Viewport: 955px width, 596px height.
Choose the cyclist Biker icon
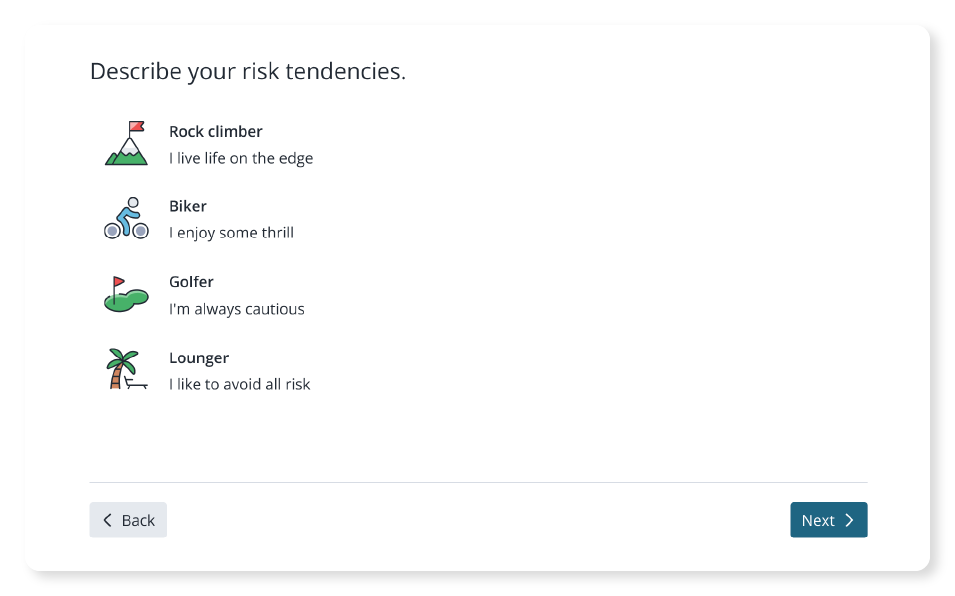pyautogui.click(x=126, y=218)
